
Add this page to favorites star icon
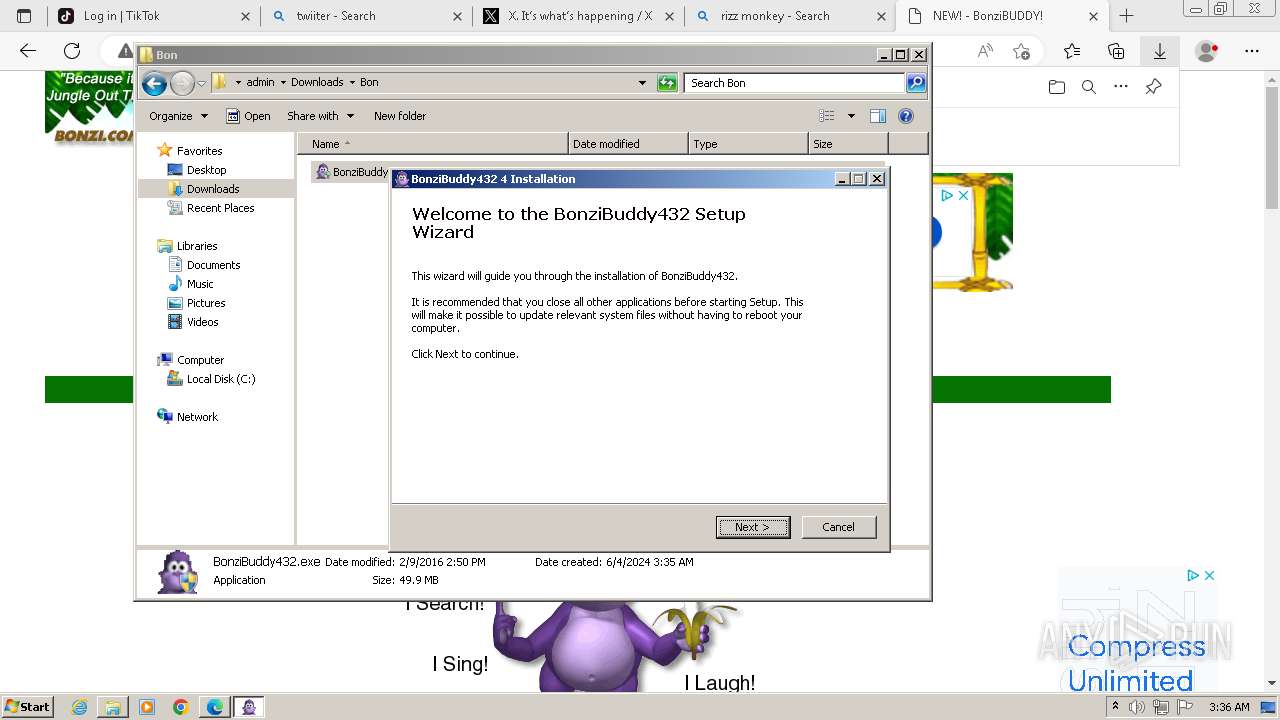pyautogui.click(x=1021, y=51)
